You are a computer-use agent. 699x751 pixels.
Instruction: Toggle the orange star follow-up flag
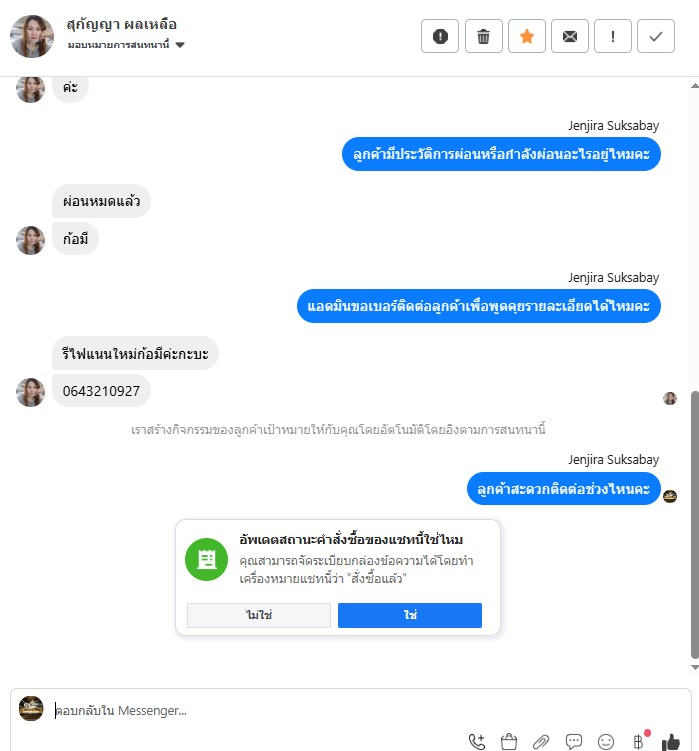click(527, 36)
